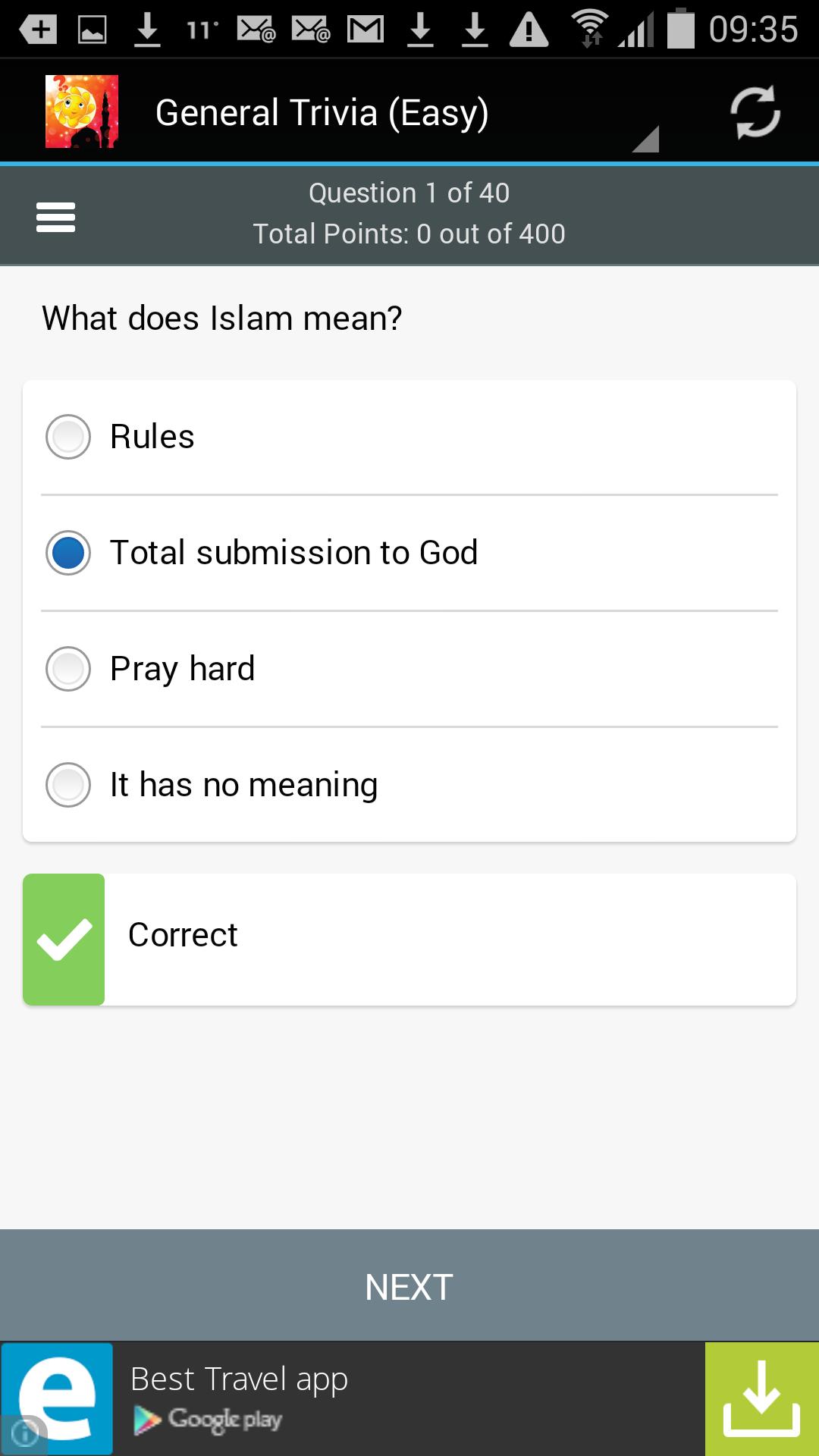The image size is (819, 1456).
Task: Open the Best Travel app ad link
Action: point(240,1379)
